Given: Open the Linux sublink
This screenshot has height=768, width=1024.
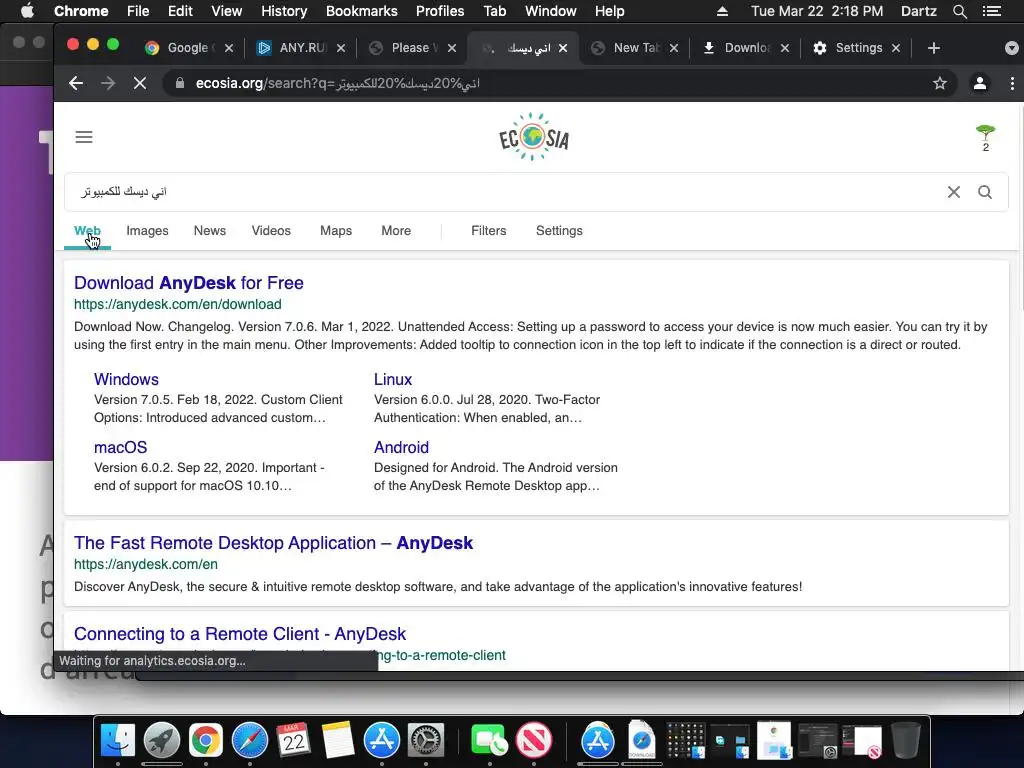Looking at the screenshot, I should [393, 379].
